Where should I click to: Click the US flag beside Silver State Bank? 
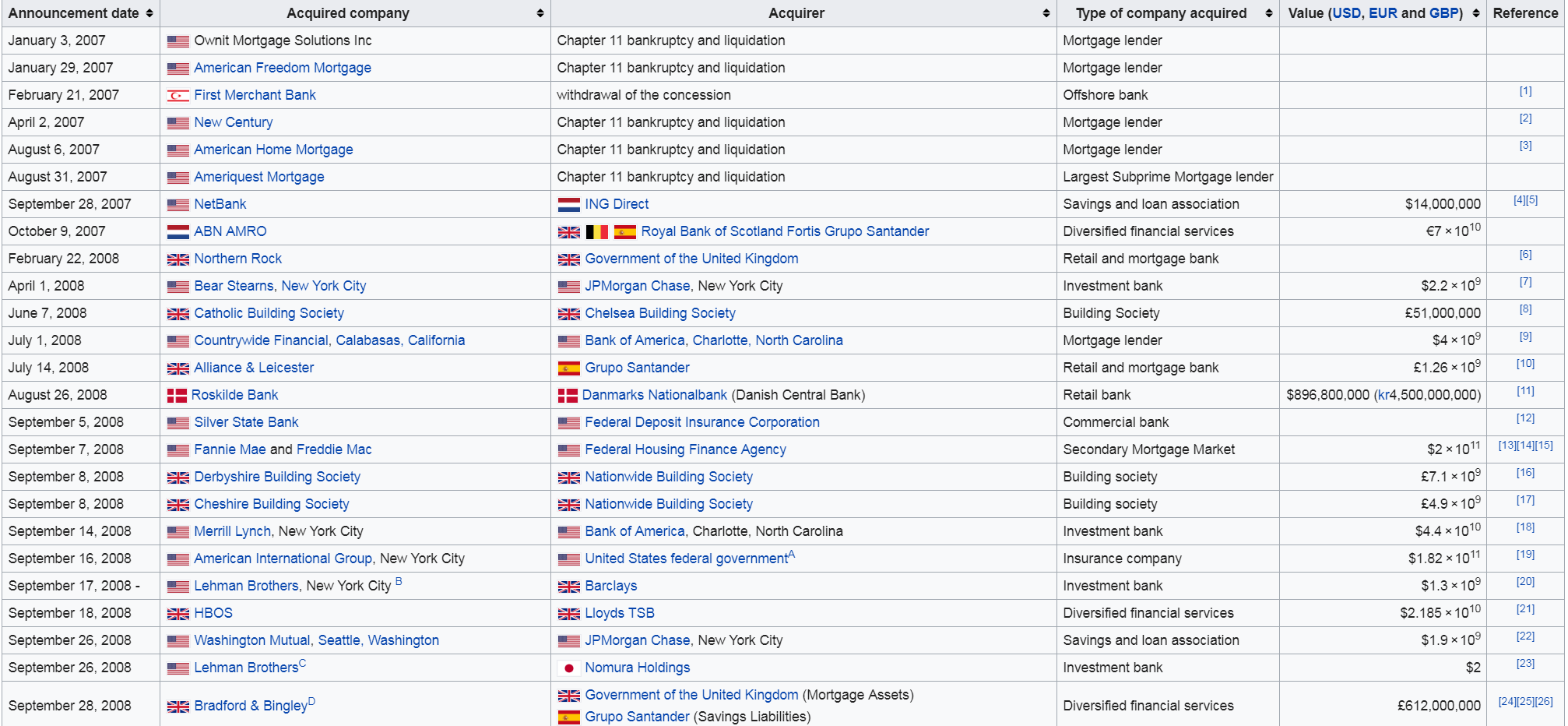click(178, 423)
